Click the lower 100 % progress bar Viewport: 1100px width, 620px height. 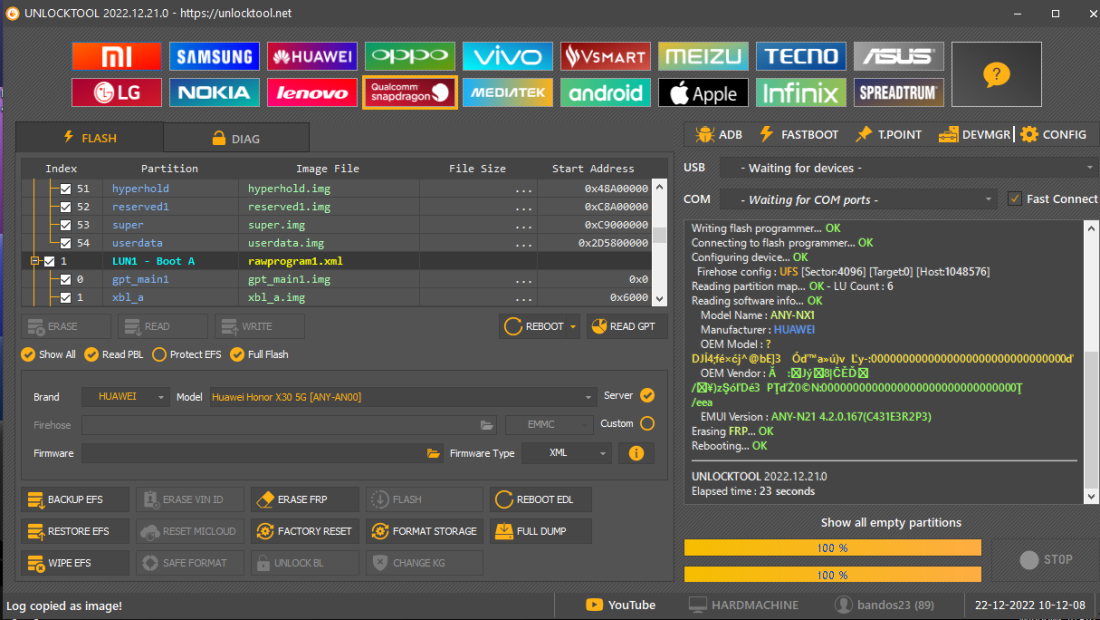[833, 574]
